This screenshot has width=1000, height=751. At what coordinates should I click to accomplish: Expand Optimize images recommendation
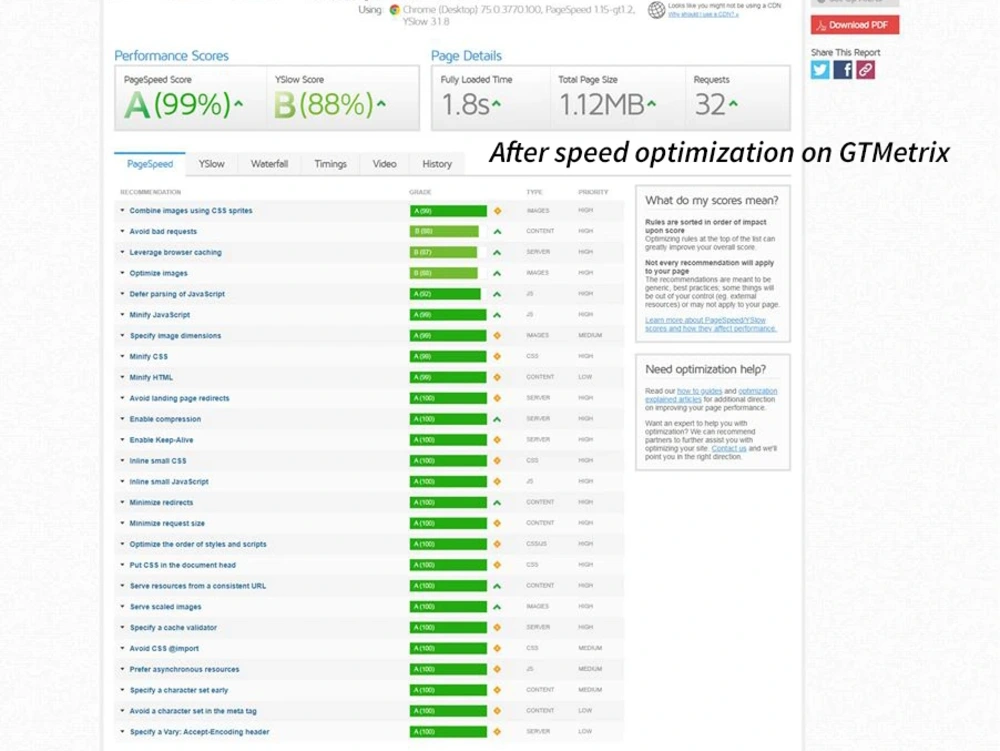click(x=158, y=273)
